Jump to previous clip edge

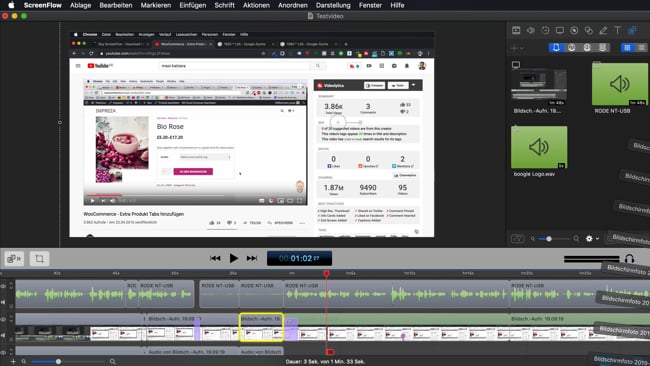click(215, 258)
